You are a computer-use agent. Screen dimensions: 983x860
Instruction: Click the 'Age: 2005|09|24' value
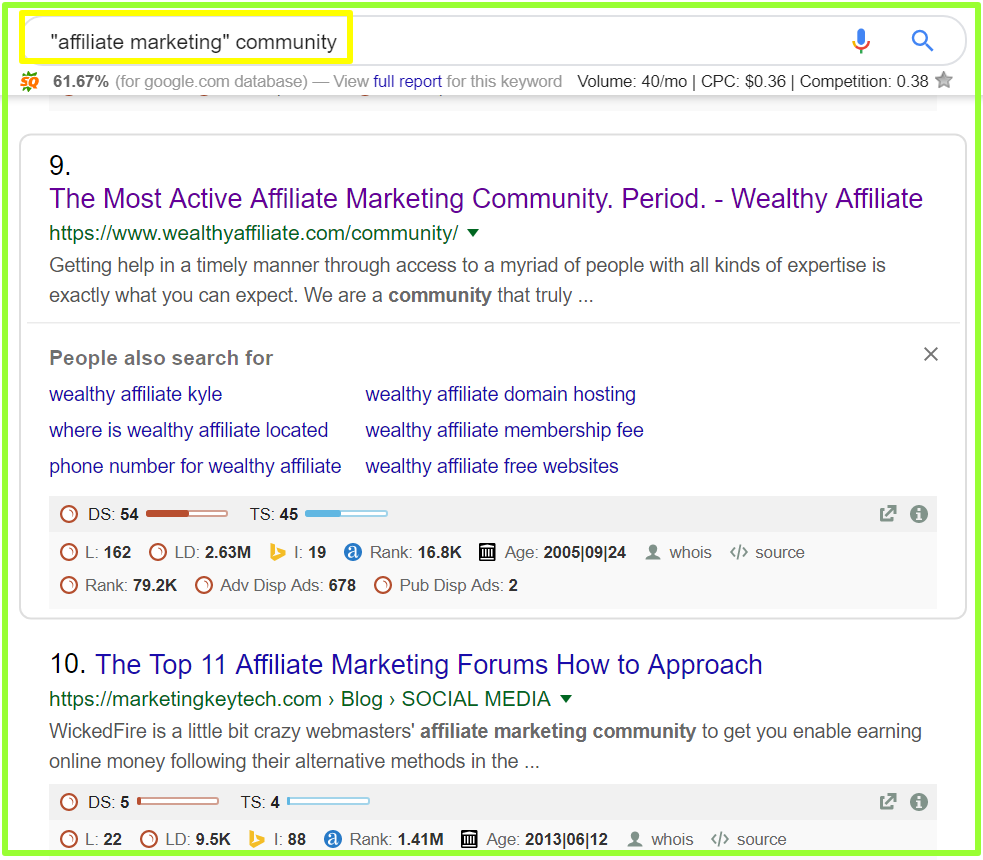565,552
